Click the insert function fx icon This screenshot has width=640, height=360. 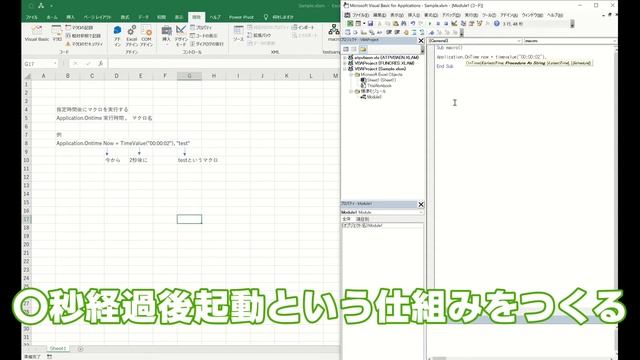[x=100, y=64]
